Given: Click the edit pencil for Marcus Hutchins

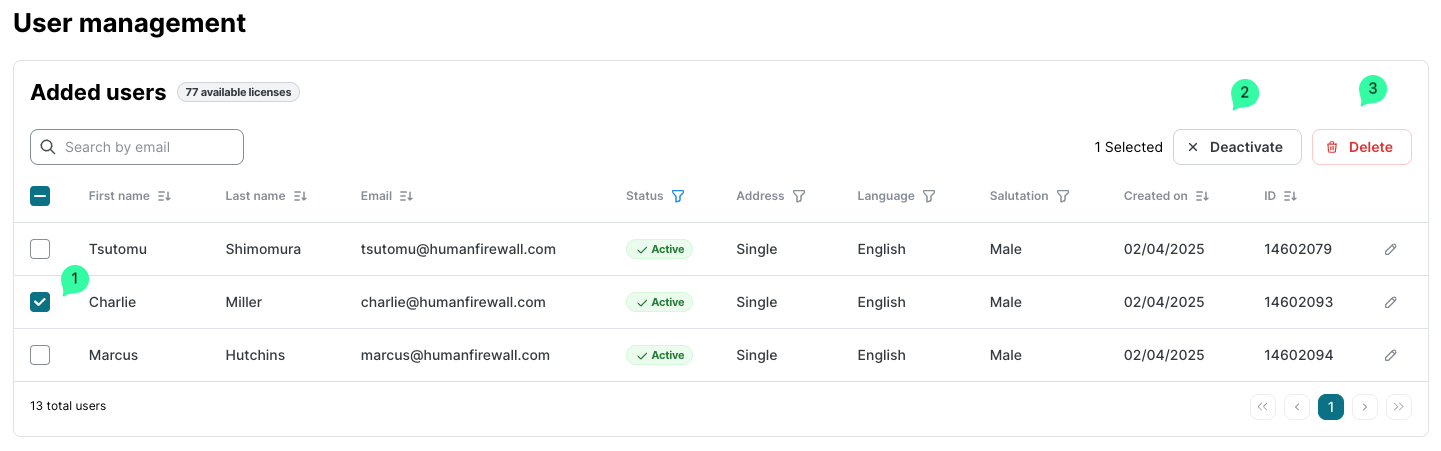Looking at the screenshot, I should click(1390, 355).
